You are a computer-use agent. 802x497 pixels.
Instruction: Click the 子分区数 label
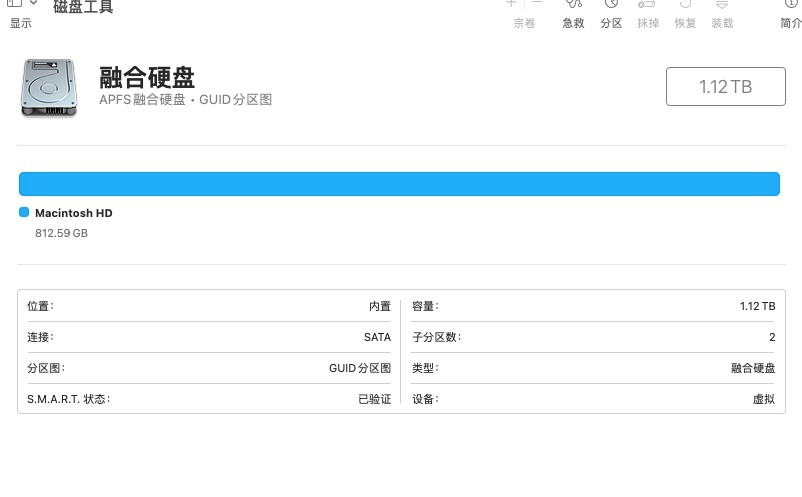tap(437, 337)
